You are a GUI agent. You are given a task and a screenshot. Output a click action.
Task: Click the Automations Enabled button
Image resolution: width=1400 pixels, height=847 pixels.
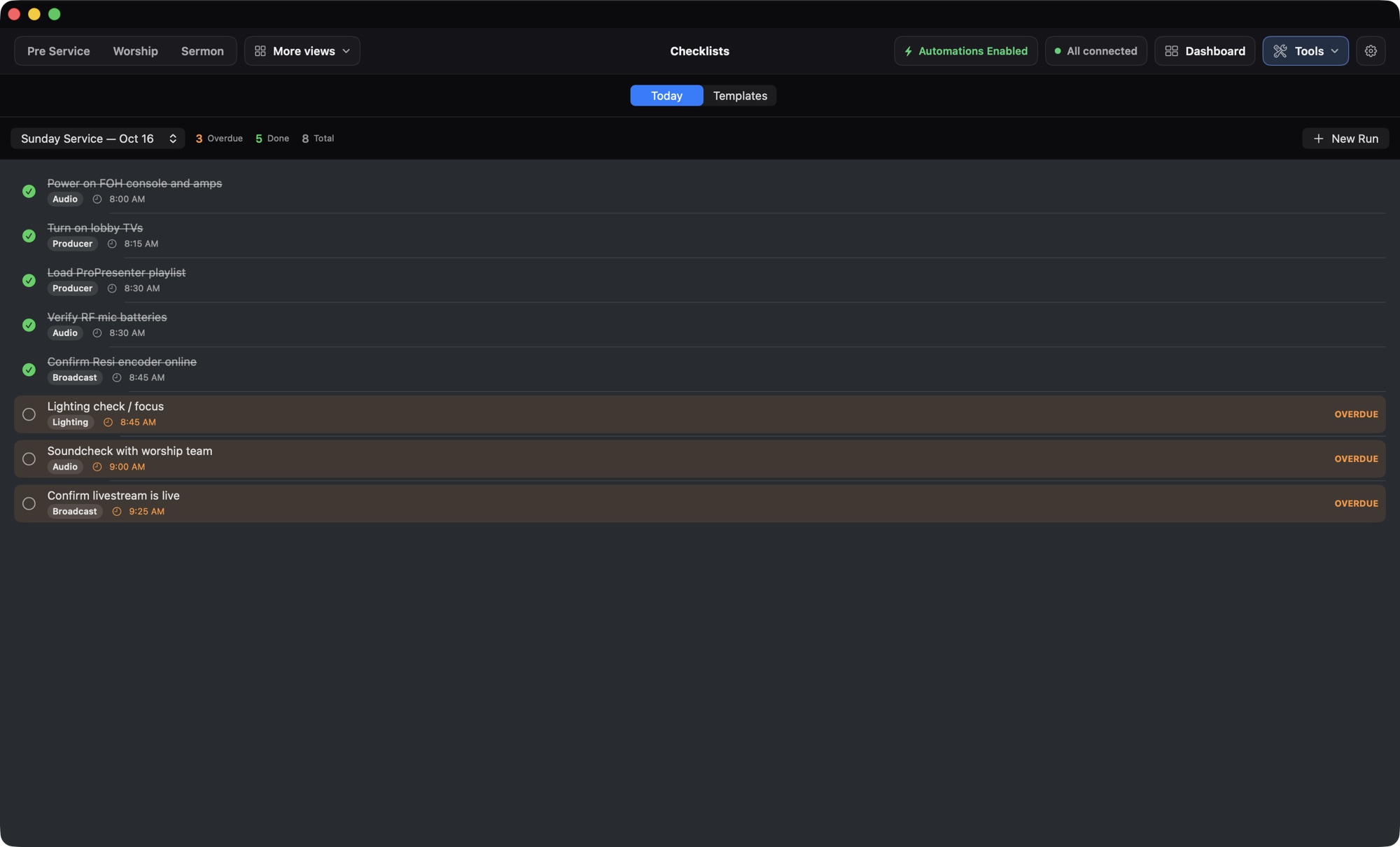[x=965, y=51]
